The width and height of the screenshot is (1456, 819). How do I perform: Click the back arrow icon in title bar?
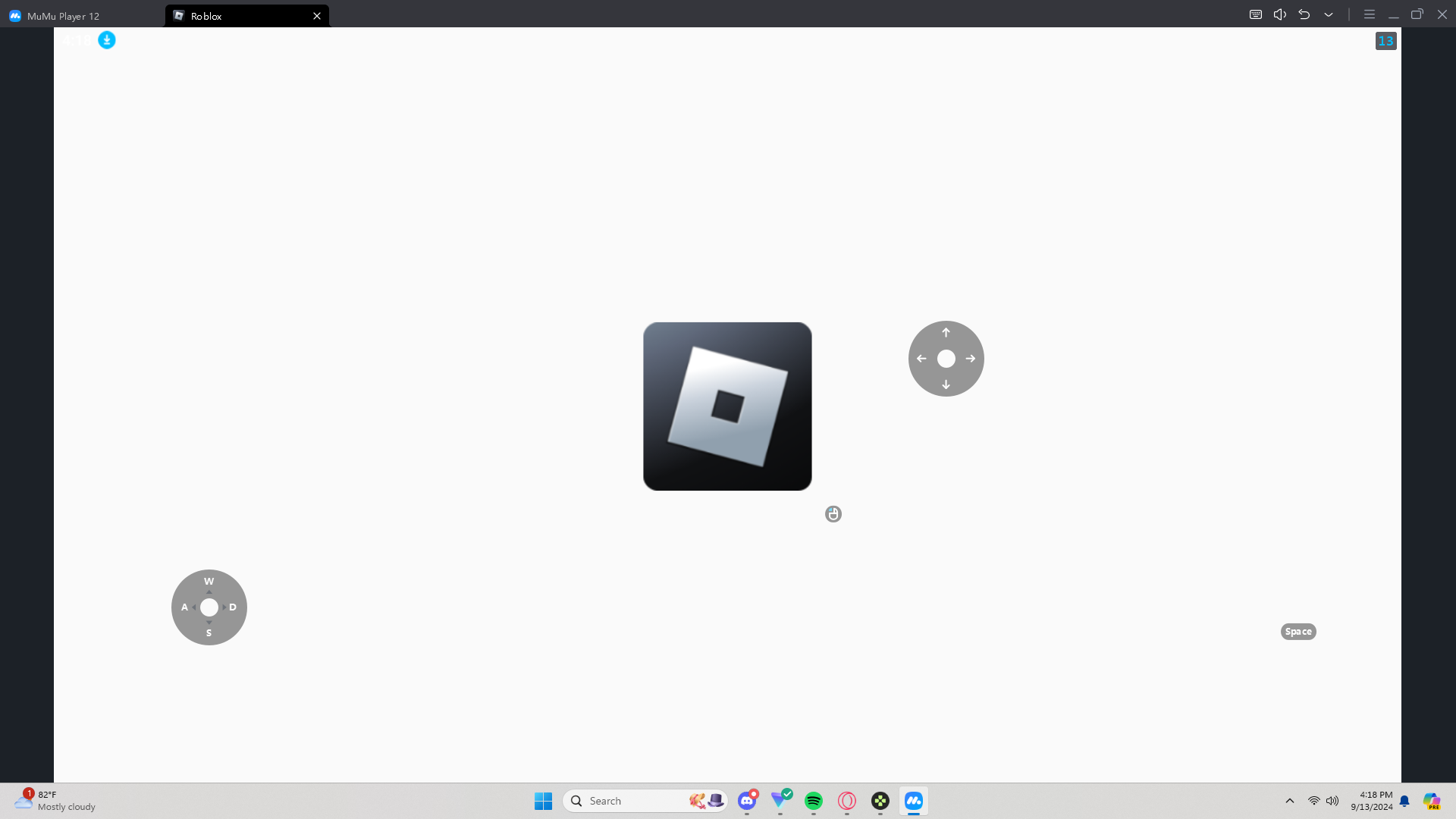(1304, 14)
